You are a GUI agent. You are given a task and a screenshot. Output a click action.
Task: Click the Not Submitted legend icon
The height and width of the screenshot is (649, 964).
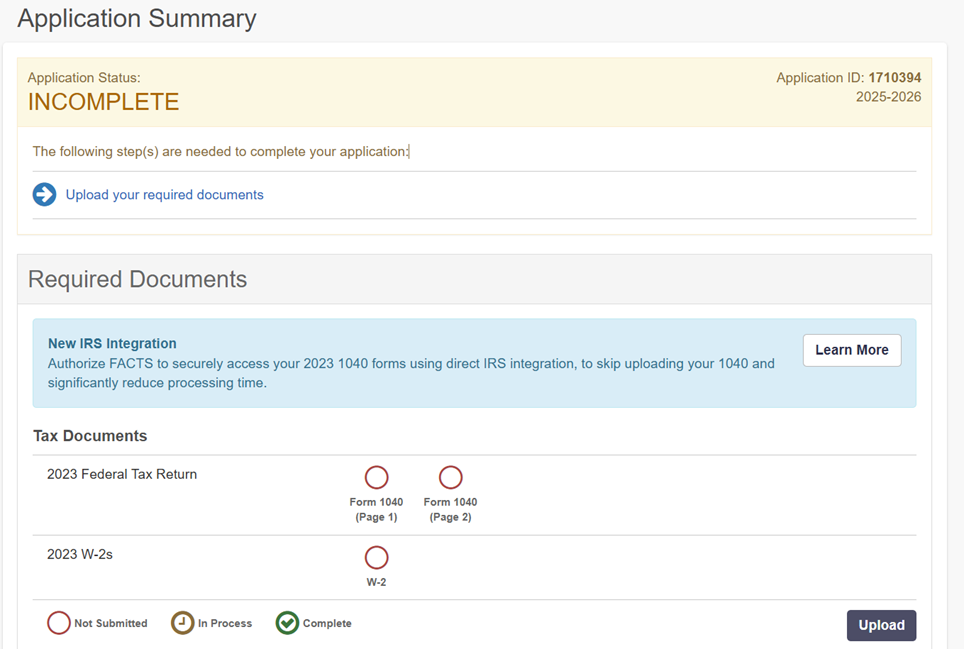[58, 622]
